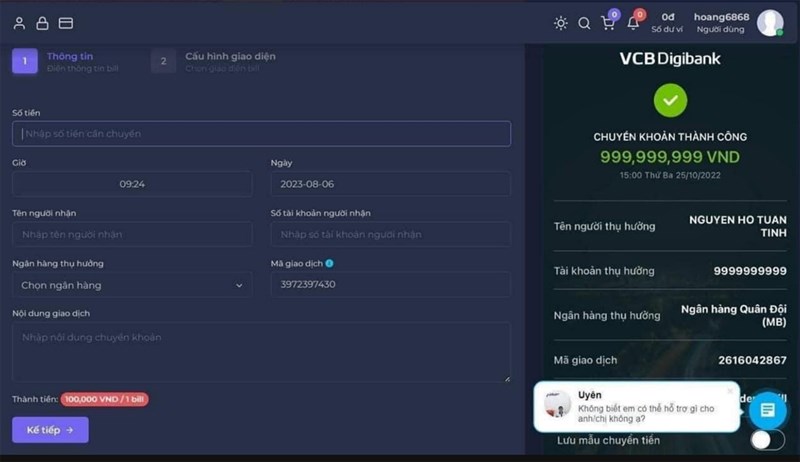This screenshot has height=462, width=800.
Task: Select step 1 Thông tin tab
Action: pos(66,61)
